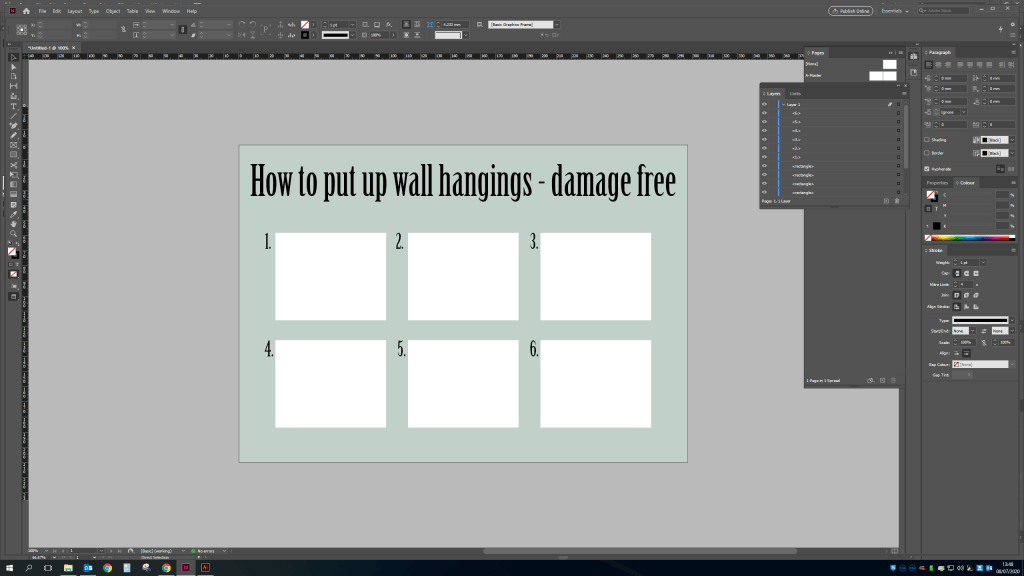Switch to the Links tab

796,93
